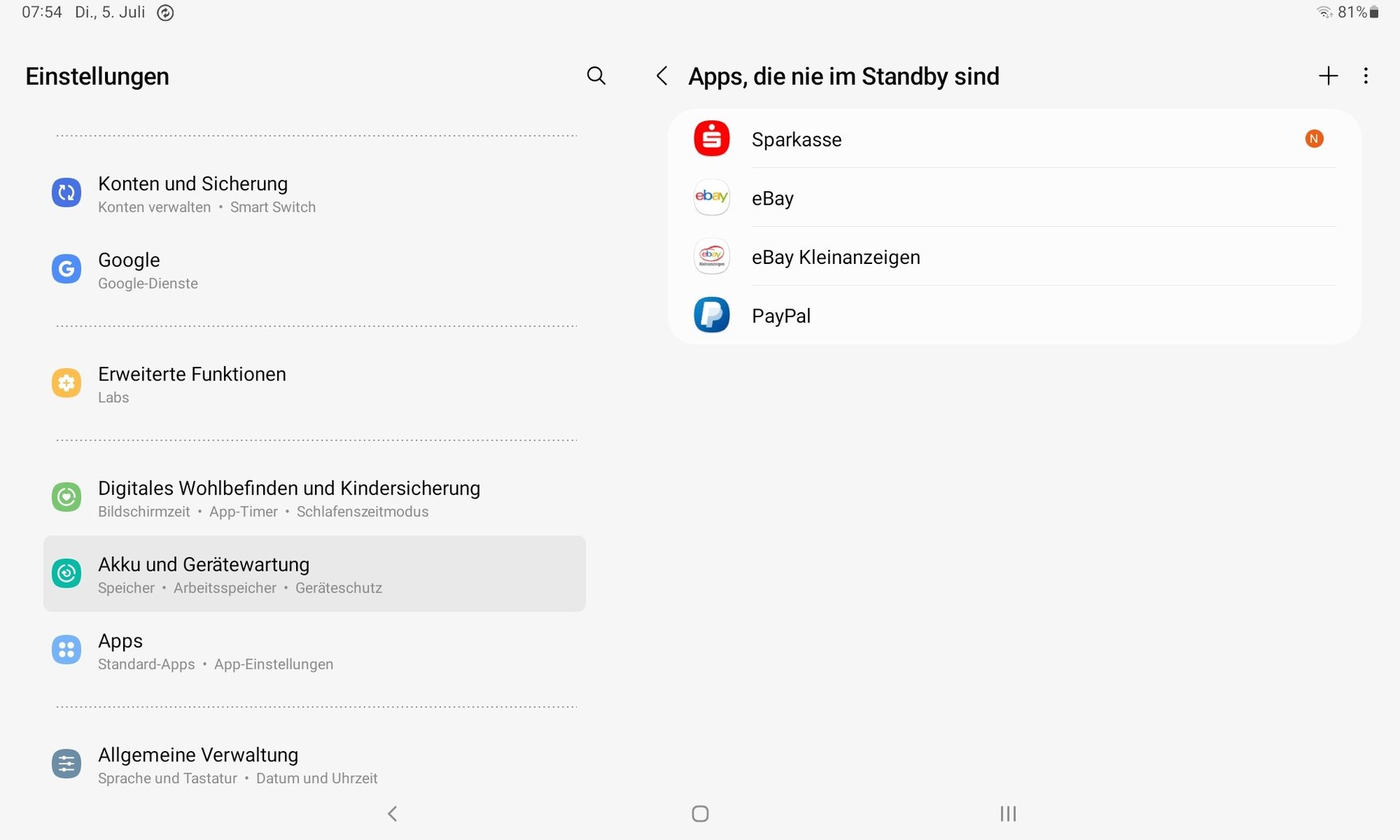Image resolution: width=1400 pixels, height=840 pixels.
Task: Tap the orange N badge on Sparkasse
Action: [1314, 139]
